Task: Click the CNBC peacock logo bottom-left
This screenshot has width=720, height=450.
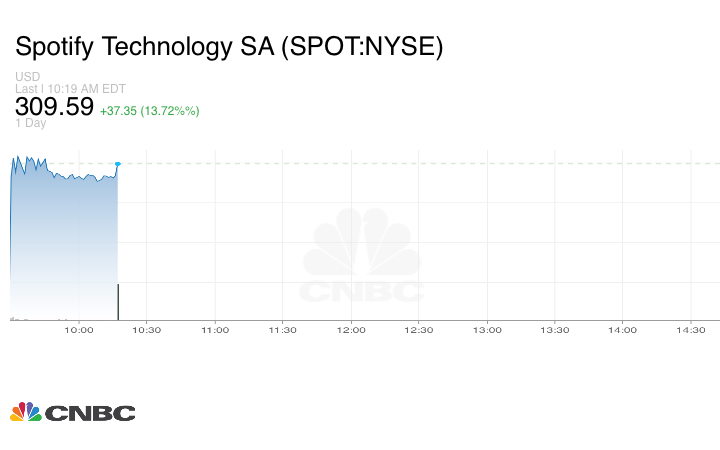Action: click(x=72, y=412)
